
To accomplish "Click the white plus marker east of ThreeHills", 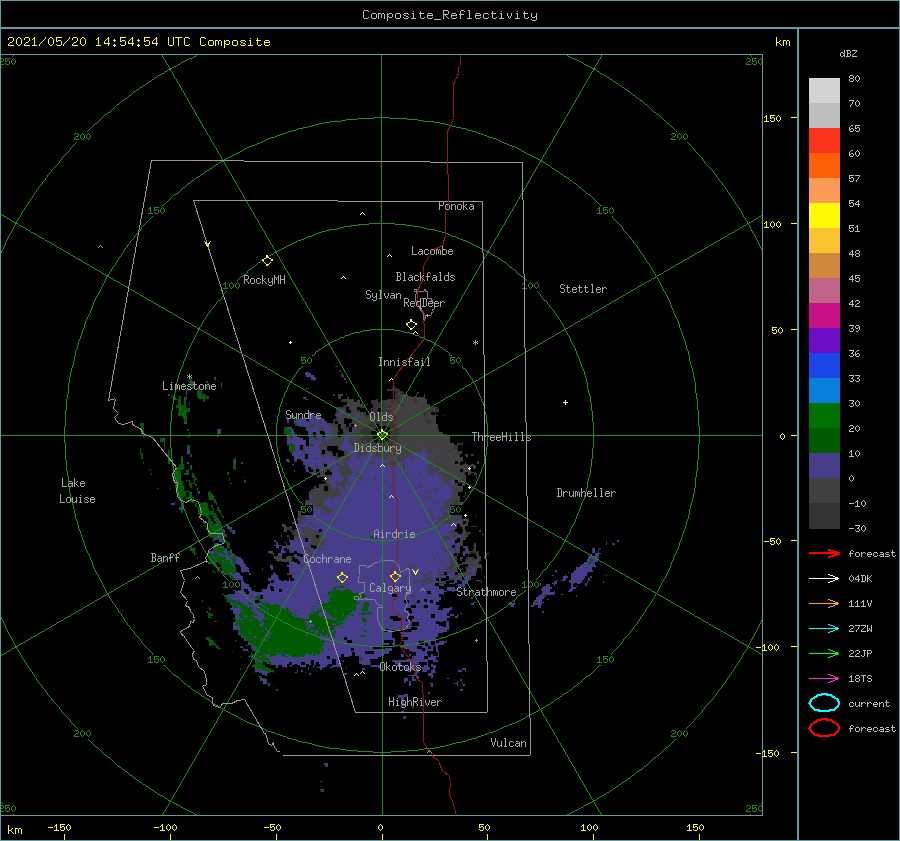I will (x=565, y=402).
